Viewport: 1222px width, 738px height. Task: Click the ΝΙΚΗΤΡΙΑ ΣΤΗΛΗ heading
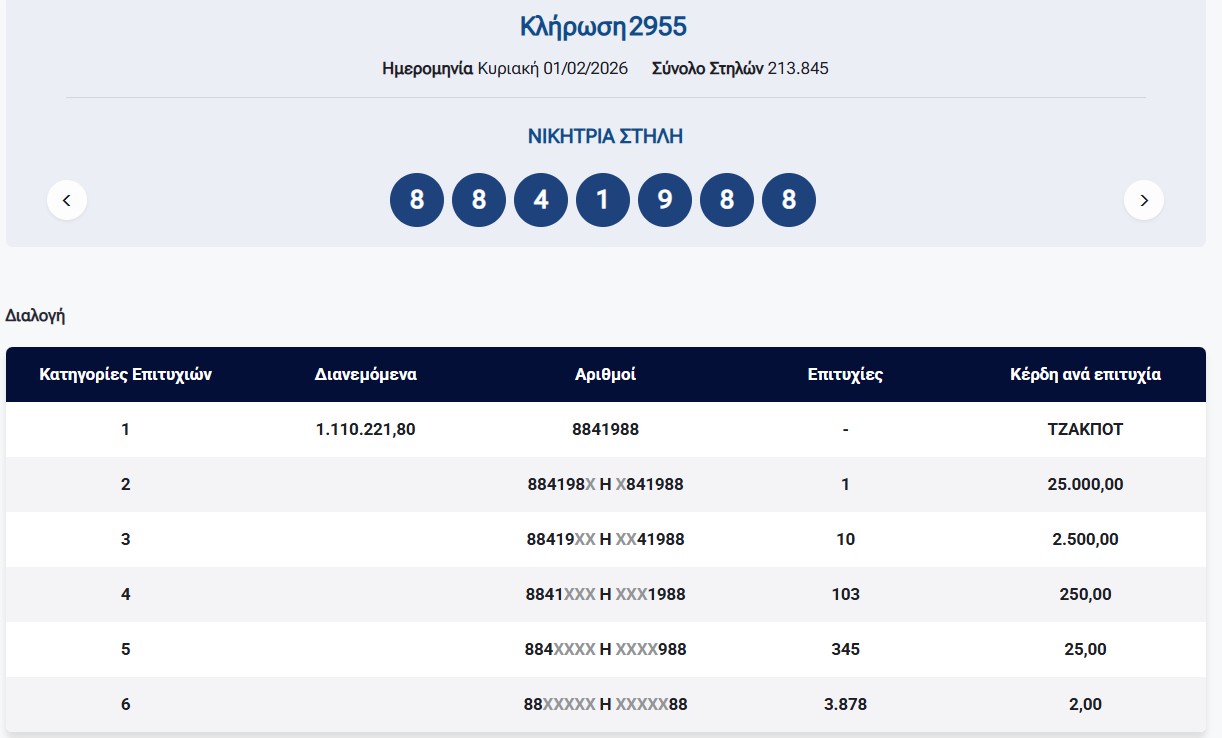click(x=605, y=136)
